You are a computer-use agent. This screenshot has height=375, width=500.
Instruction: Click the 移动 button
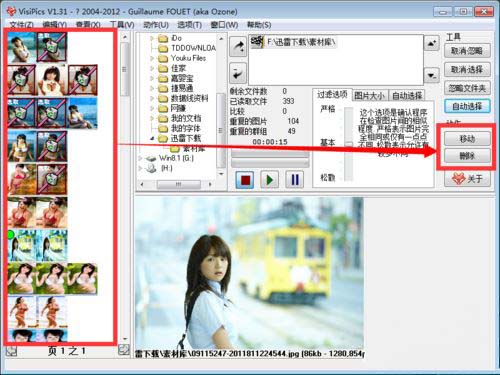(467, 139)
